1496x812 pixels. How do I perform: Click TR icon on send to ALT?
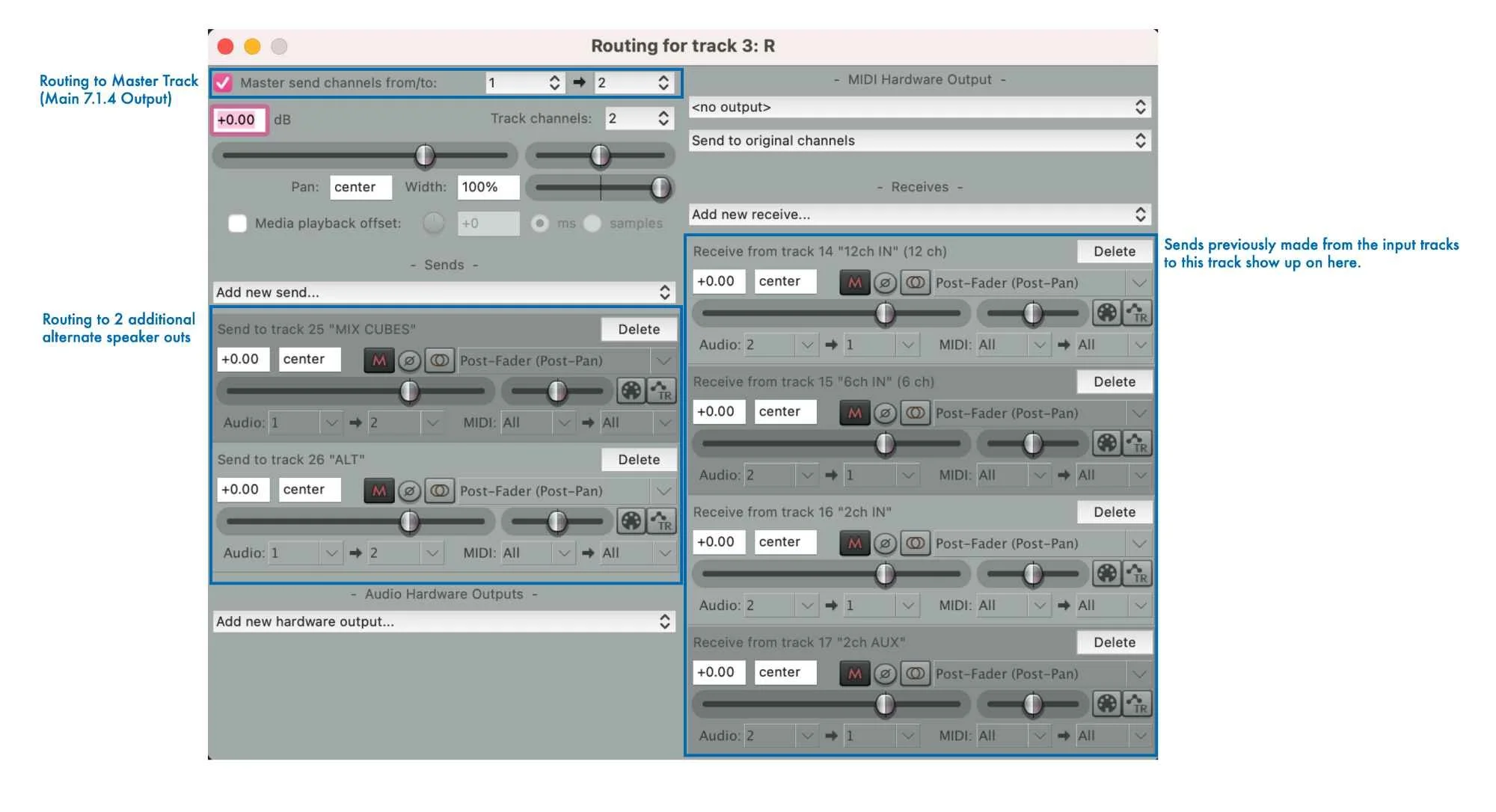(662, 521)
